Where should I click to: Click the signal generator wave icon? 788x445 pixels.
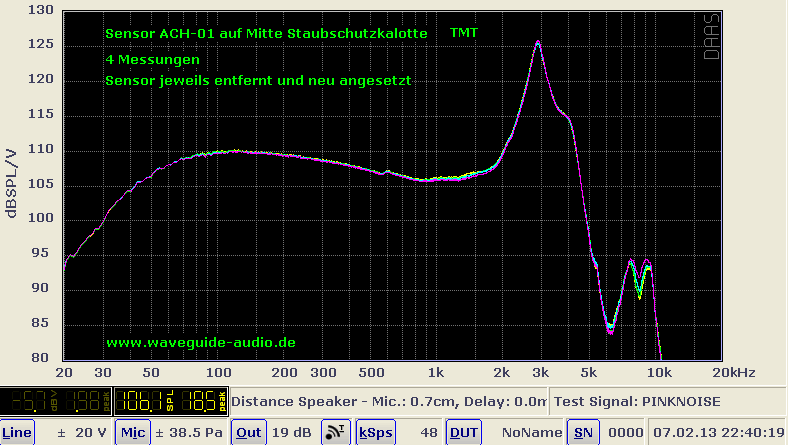point(334,432)
